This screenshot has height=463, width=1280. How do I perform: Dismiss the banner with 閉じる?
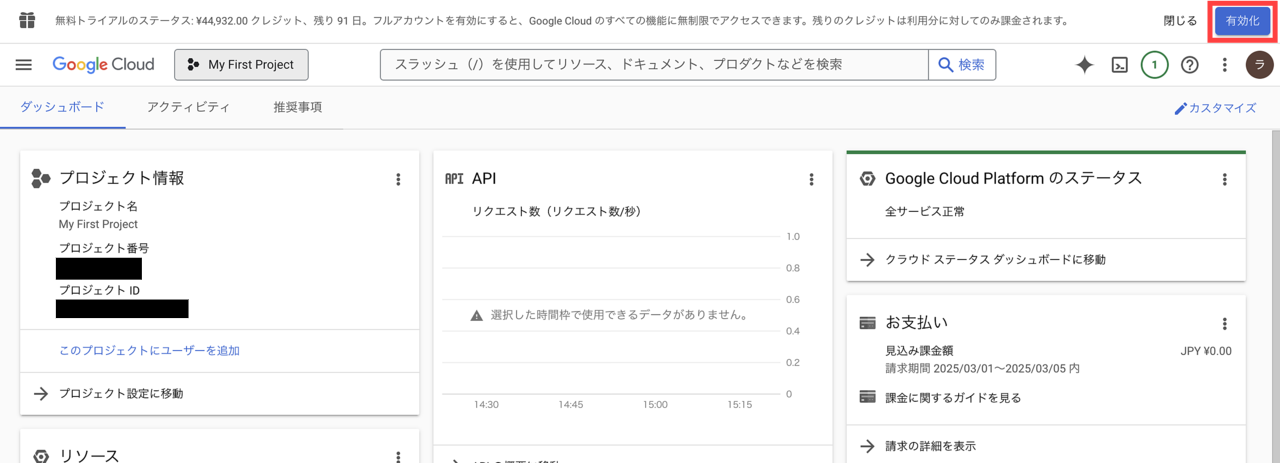coord(1180,21)
